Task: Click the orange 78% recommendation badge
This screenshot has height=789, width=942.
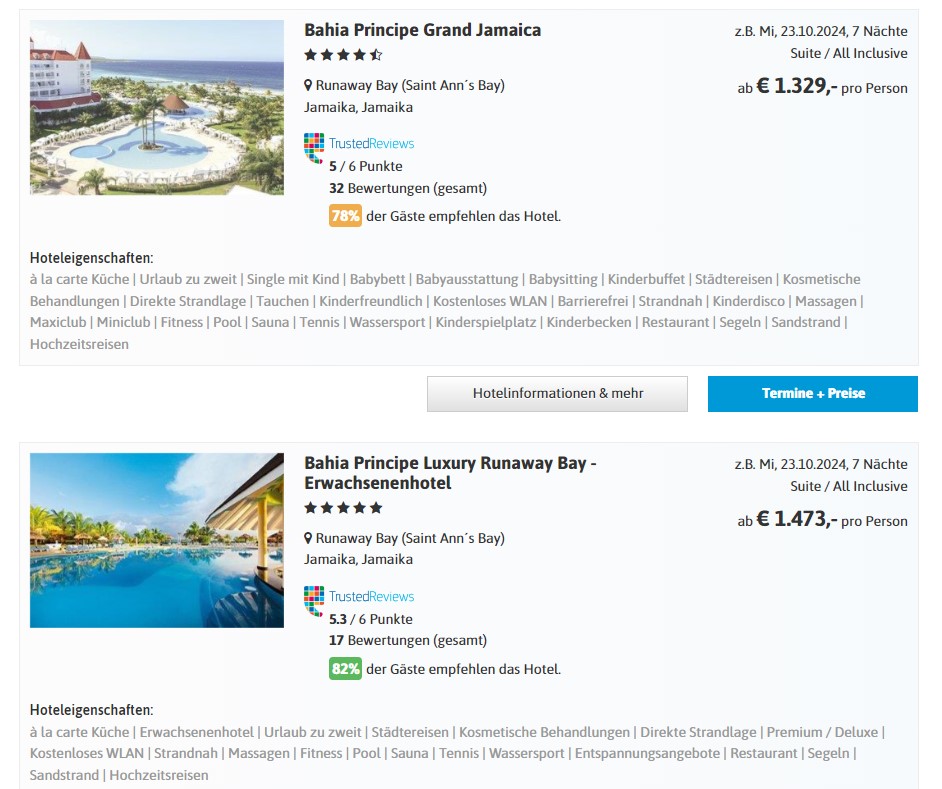Action: coord(345,216)
